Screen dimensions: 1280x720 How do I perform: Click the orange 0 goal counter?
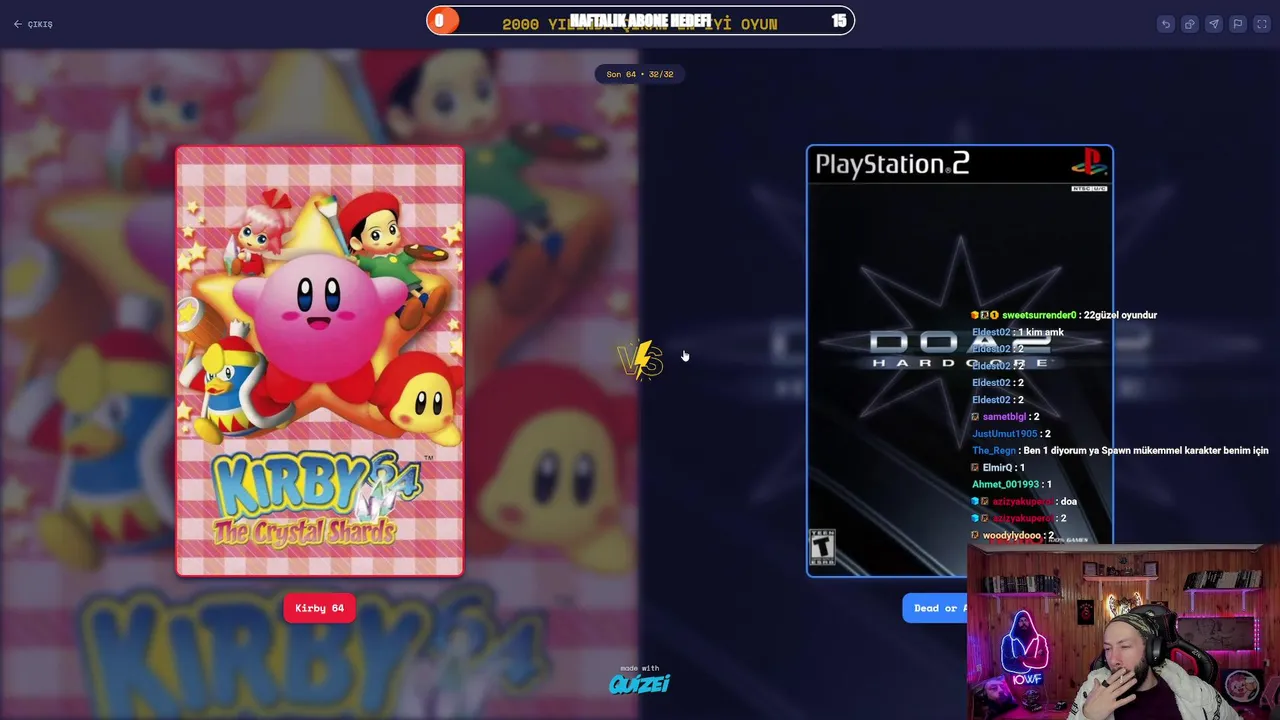point(442,21)
